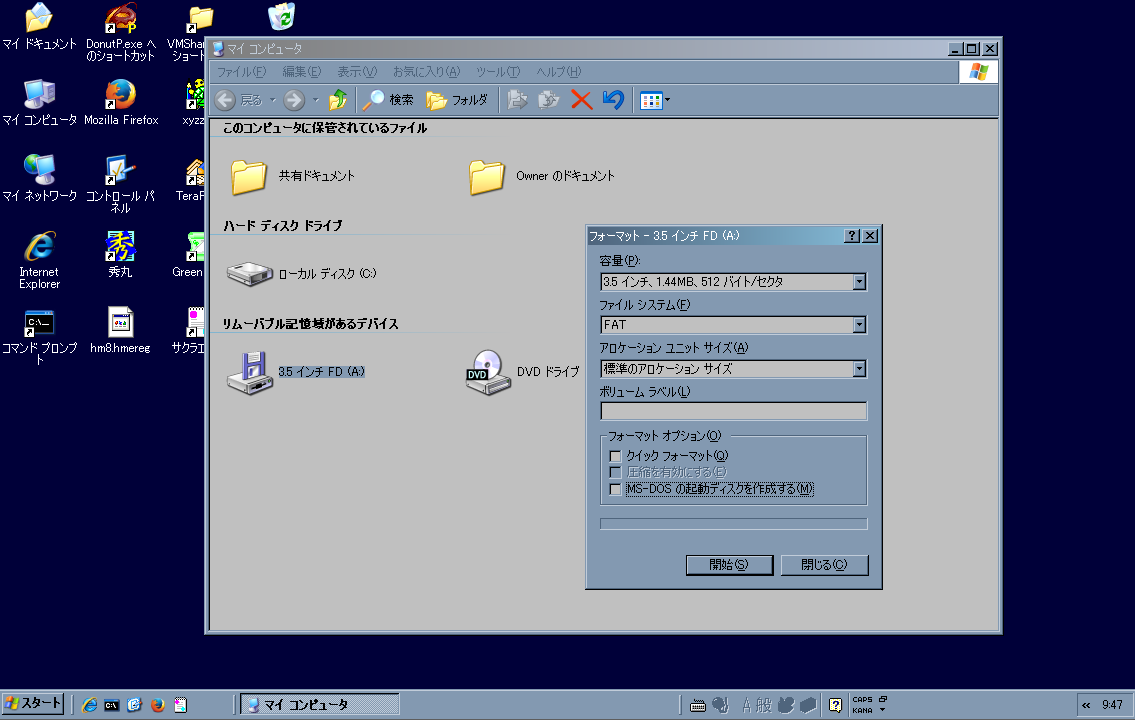Open the 検索 (Search) tool in the toolbar

coord(386,100)
